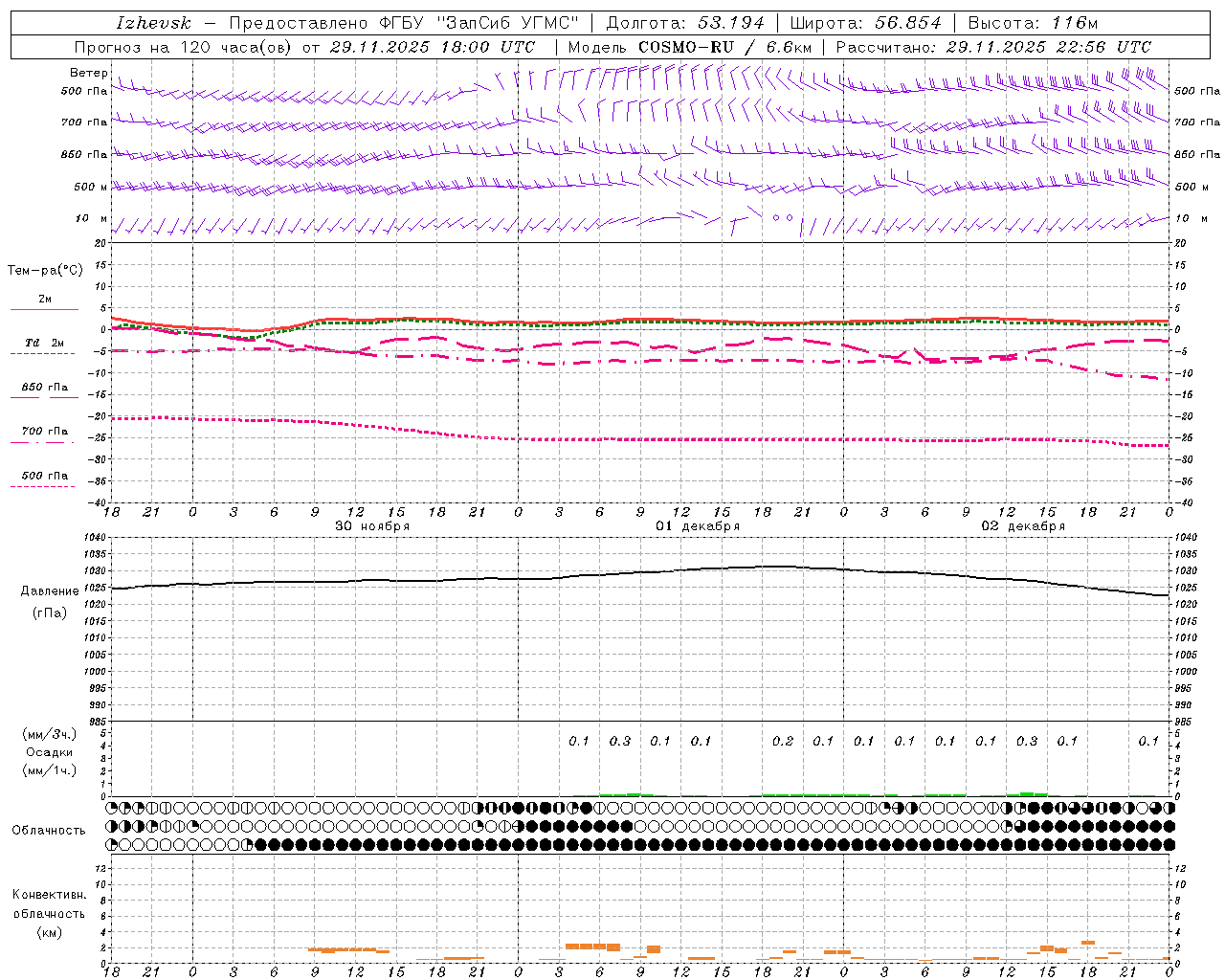Screen dimensions: 1225x980
Task: Click the '(мм/1ч.)' precipitation unit label
Action: [x=50, y=770]
